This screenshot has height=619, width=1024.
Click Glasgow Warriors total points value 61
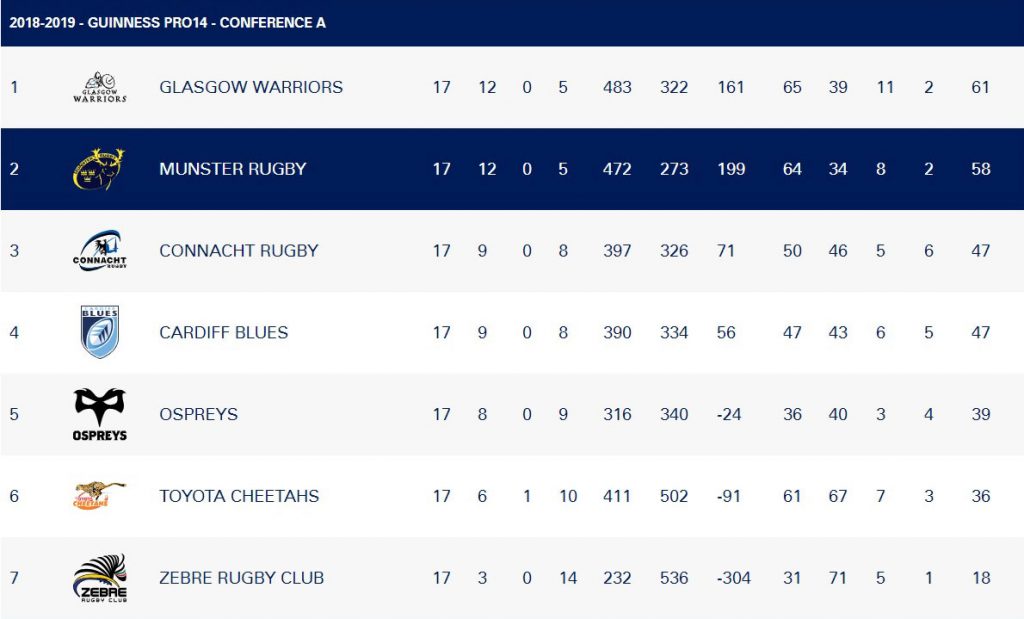pyautogui.click(x=980, y=87)
